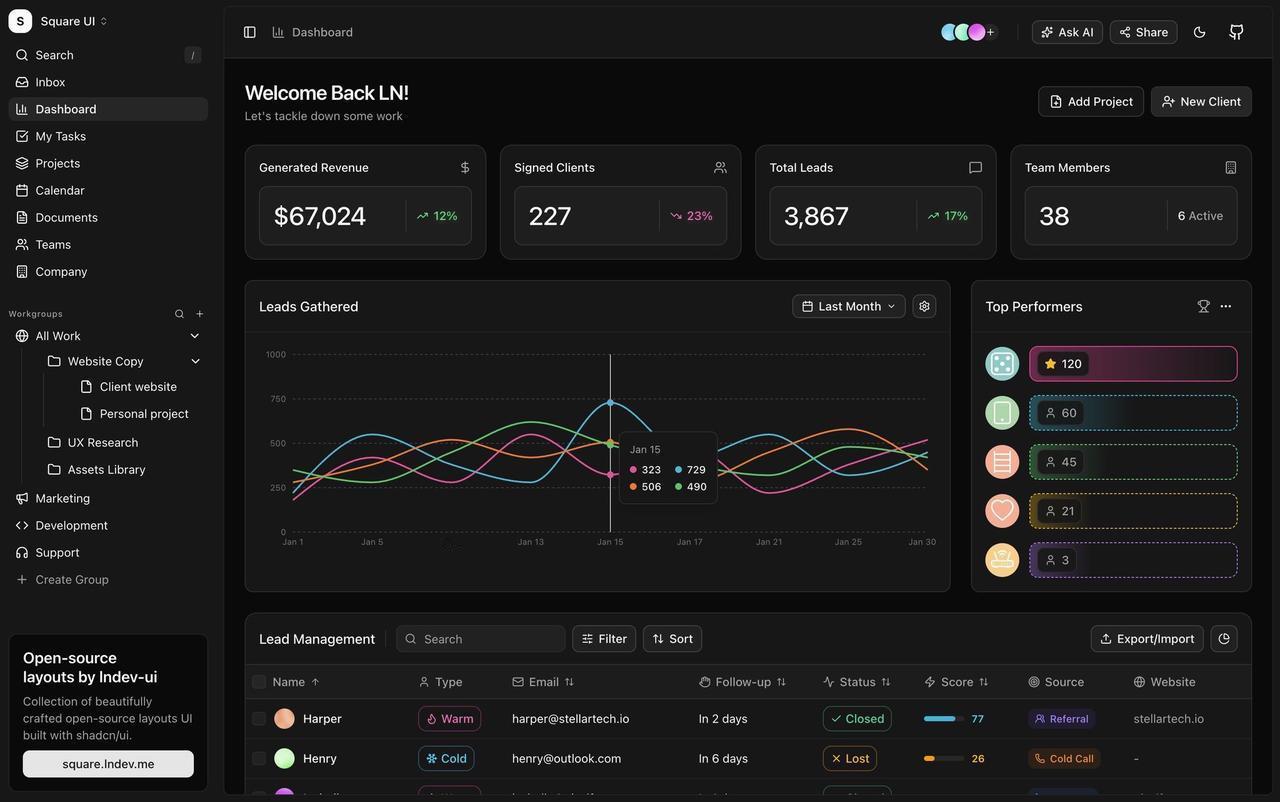This screenshot has width=1280, height=802.
Task: Click the Top Performers trophy icon
Action: [x=1204, y=306]
